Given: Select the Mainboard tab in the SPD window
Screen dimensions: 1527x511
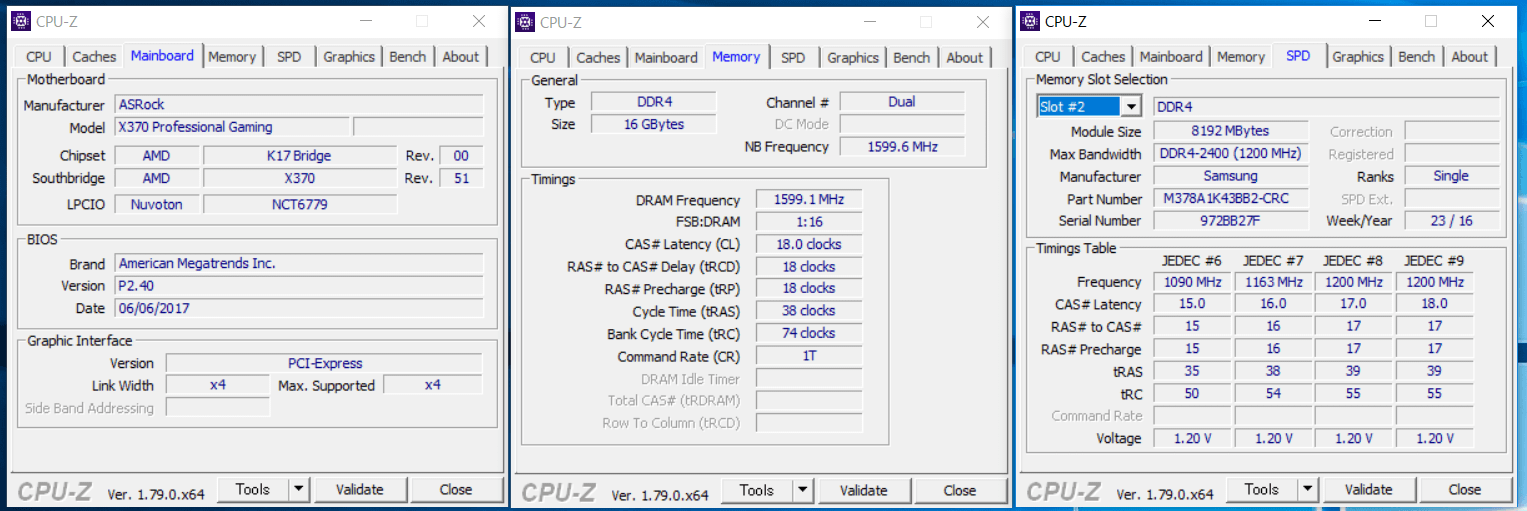Looking at the screenshot, I should pos(1171,57).
